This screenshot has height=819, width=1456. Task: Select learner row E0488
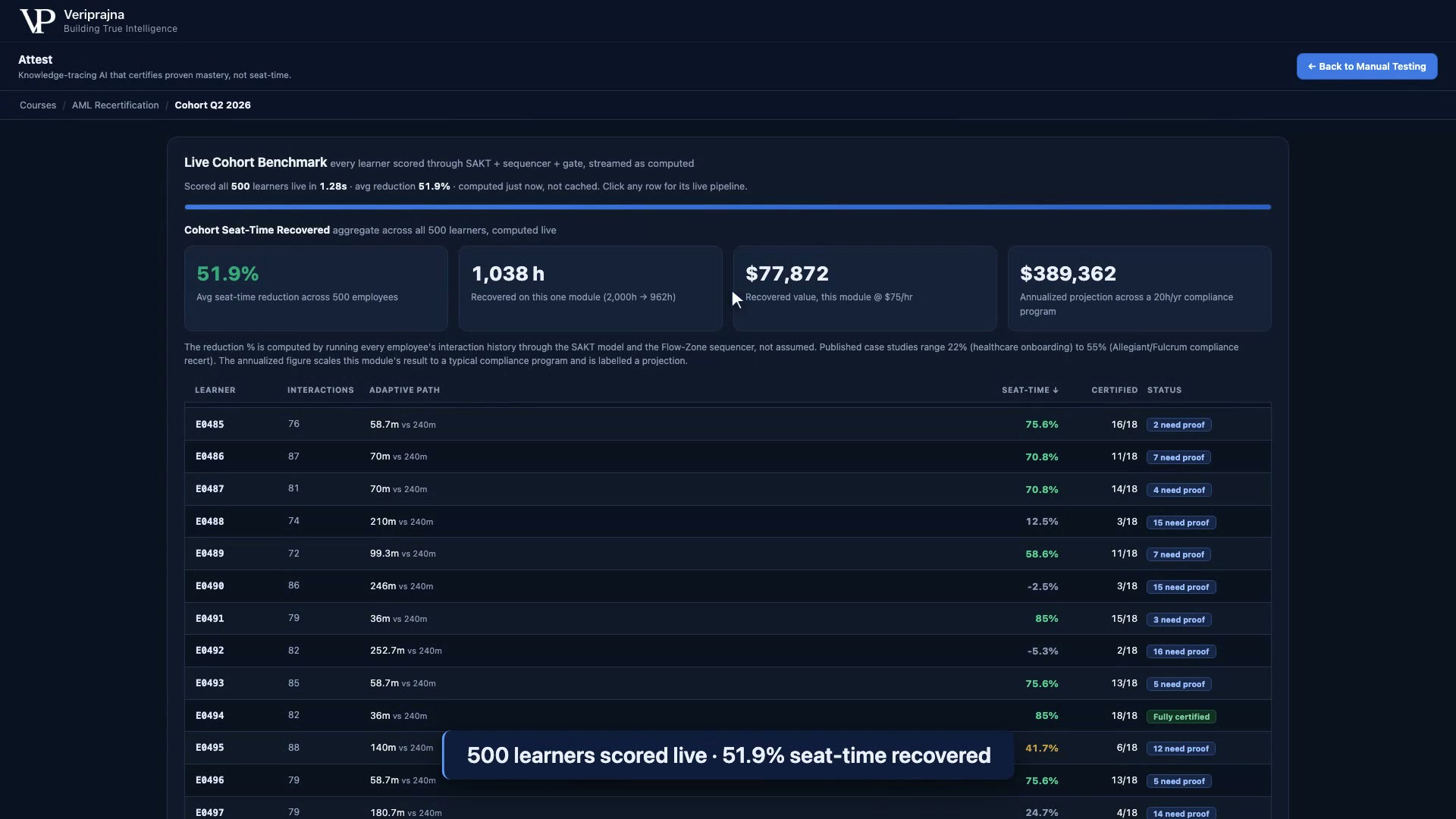tap(727, 522)
